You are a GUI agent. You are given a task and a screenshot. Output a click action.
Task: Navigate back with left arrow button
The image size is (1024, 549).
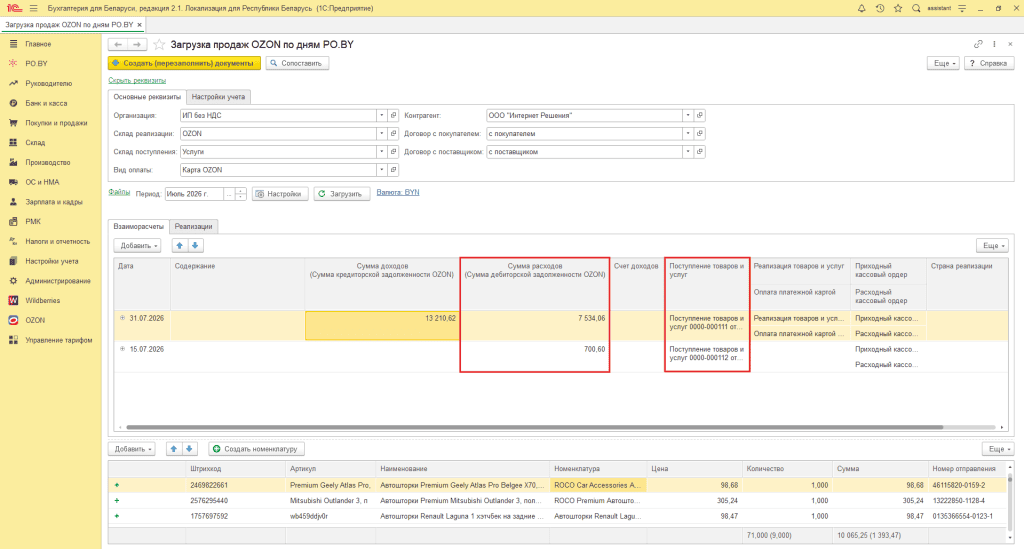(x=118, y=44)
